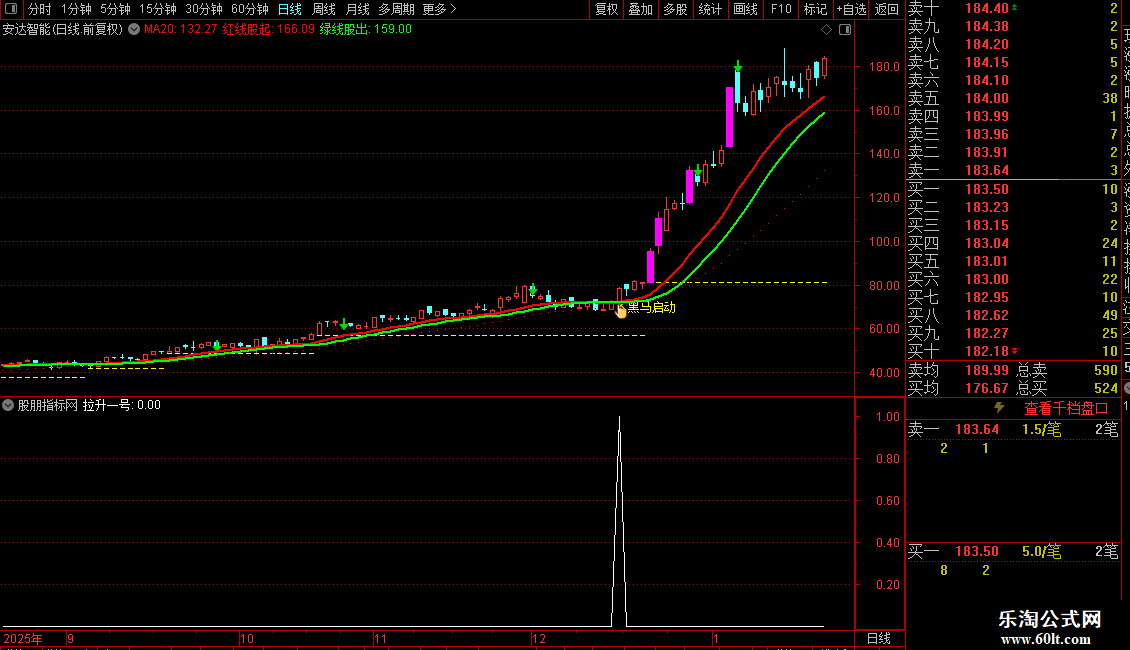The height and width of the screenshot is (650, 1130).
Task: Click the 总卖 volume 590
Action: tap(1105, 370)
